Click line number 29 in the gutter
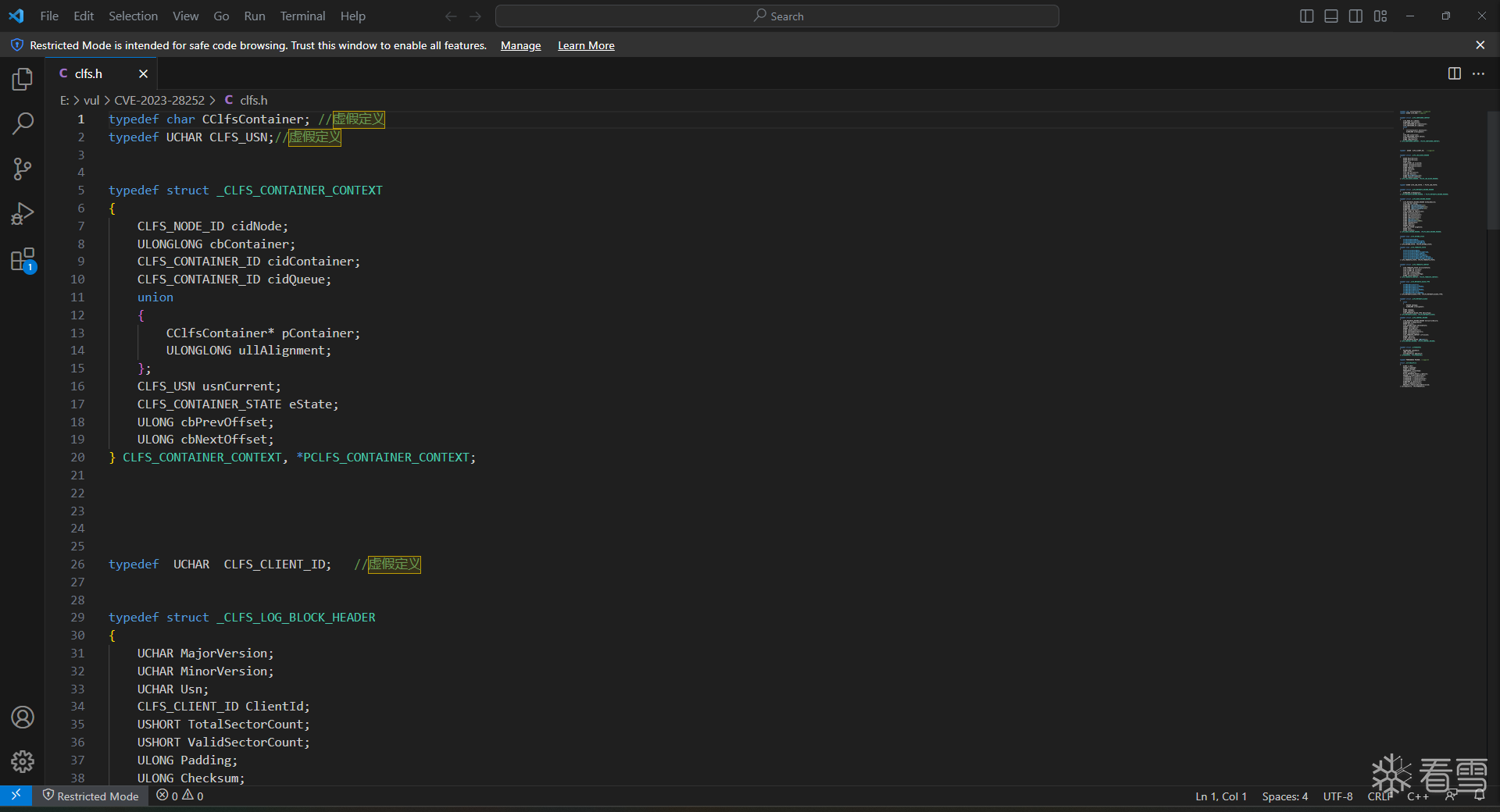Screen dimensions: 1500x812 (77, 618)
